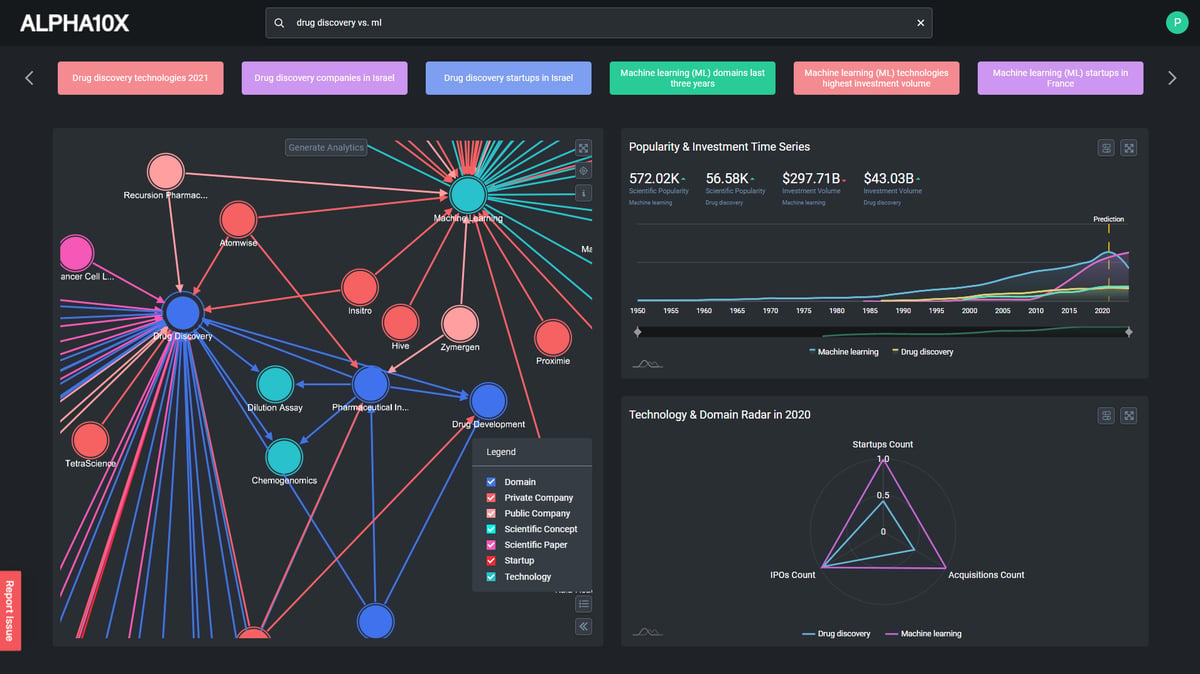Click the timeline range slider right handle
Image resolution: width=1200 pixels, height=674 pixels.
pos(1129,332)
